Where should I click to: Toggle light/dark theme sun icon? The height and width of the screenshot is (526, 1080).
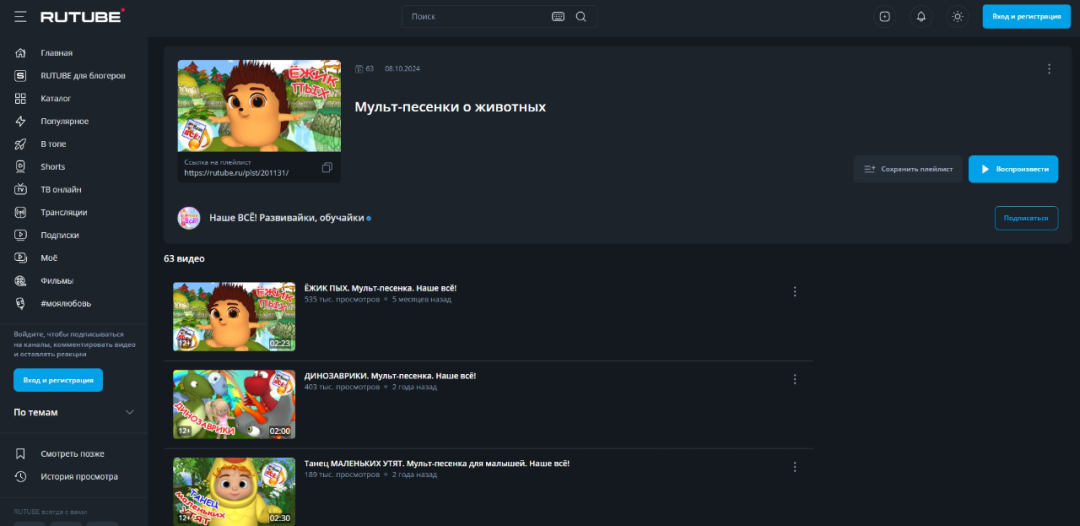click(958, 16)
